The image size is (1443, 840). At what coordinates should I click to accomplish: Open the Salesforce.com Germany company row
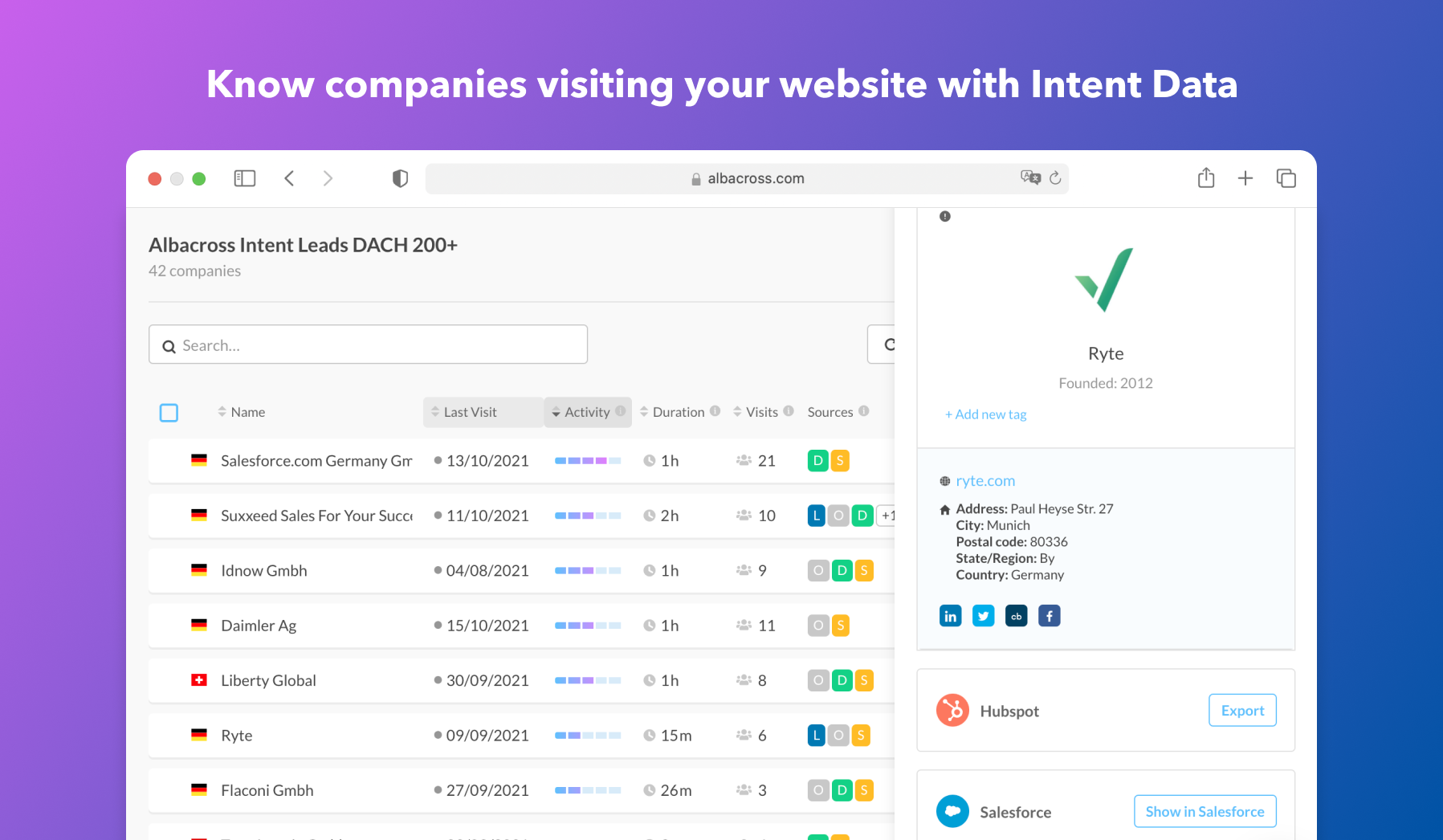click(522, 461)
